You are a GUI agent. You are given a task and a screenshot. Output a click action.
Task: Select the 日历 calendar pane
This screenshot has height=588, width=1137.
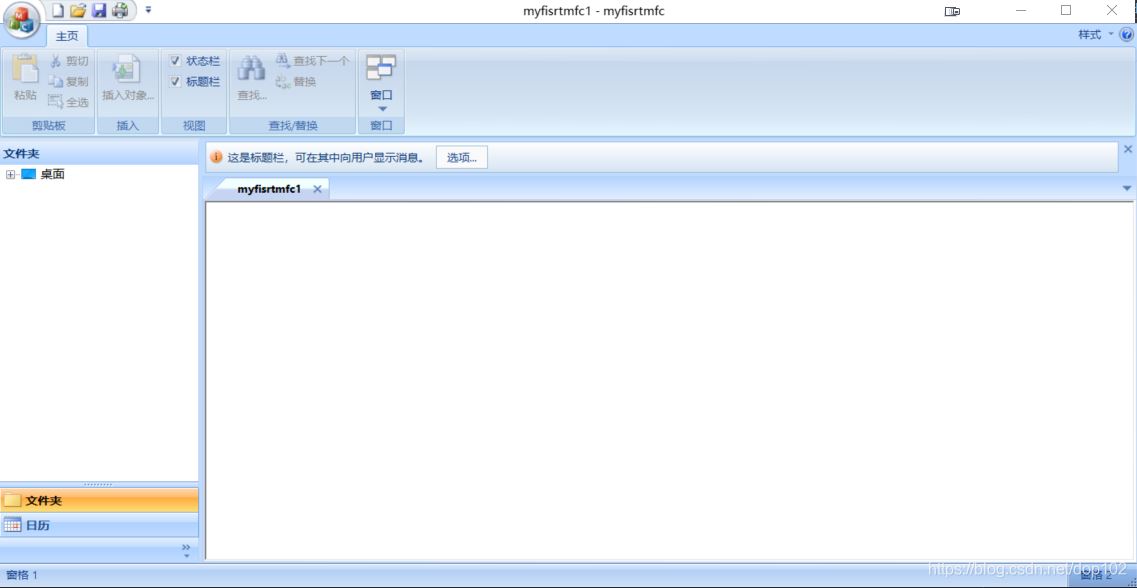[x=99, y=525]
